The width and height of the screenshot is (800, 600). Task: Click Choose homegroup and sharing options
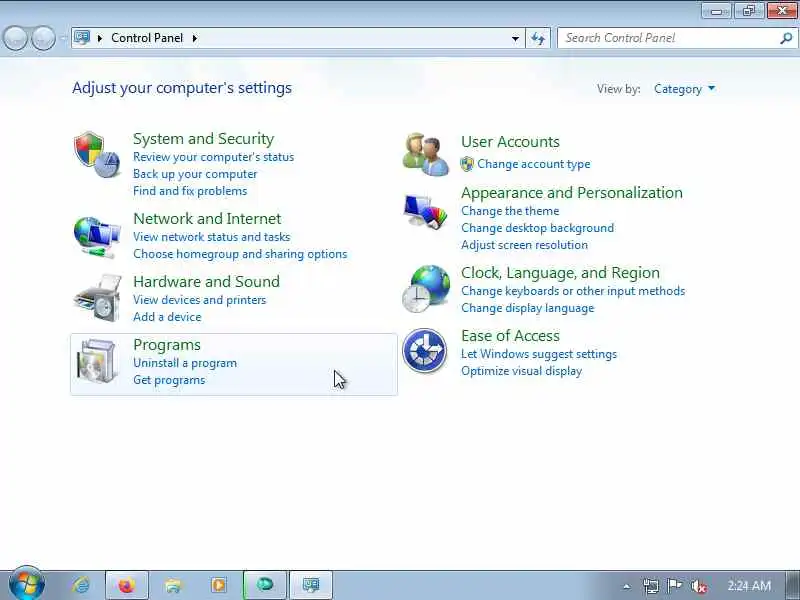240,254
